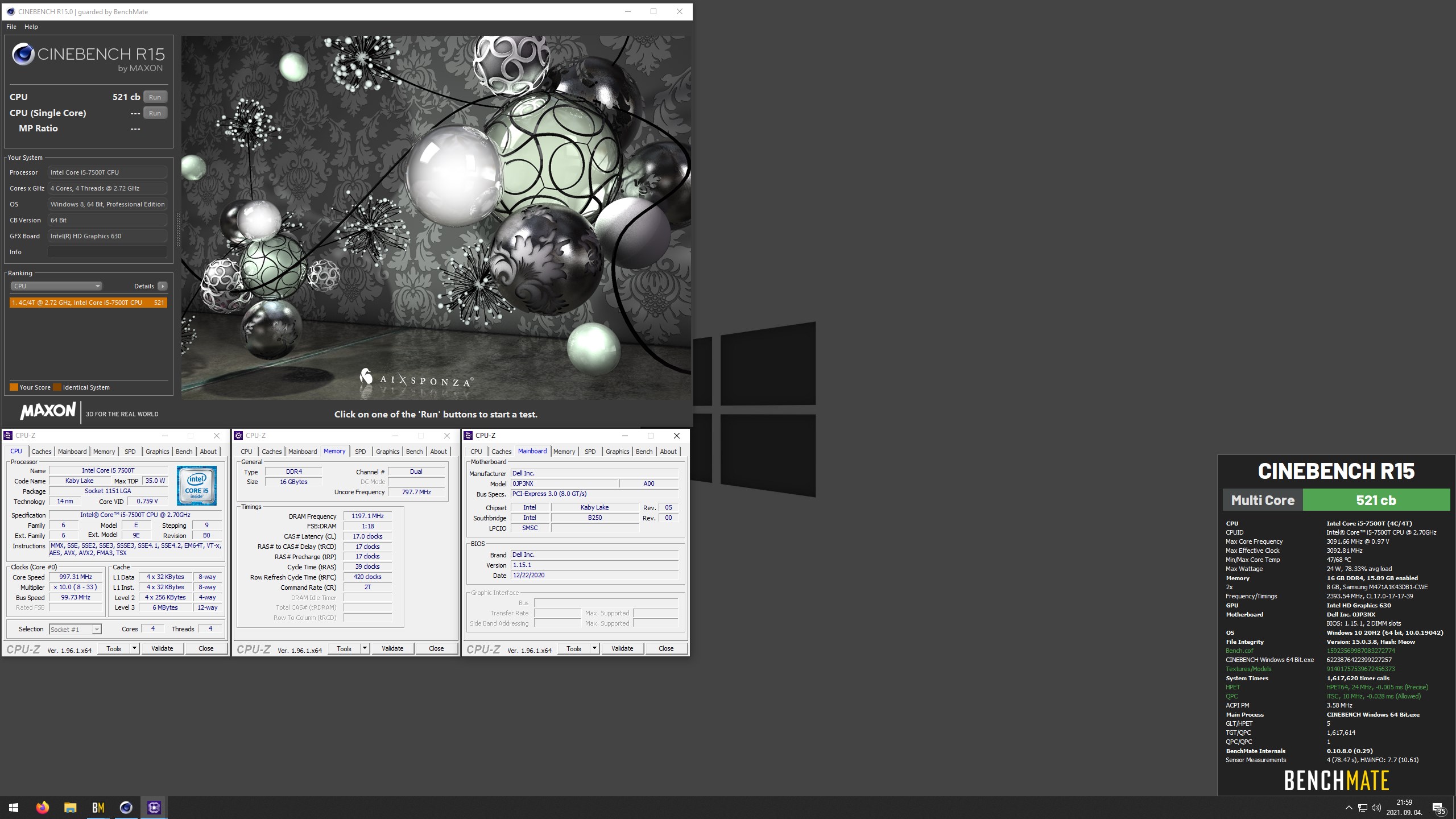Screen dimensions: 1456x819
Task: Minimize the Mainboard CPU-Z window
Action: [x=624, y=436]
